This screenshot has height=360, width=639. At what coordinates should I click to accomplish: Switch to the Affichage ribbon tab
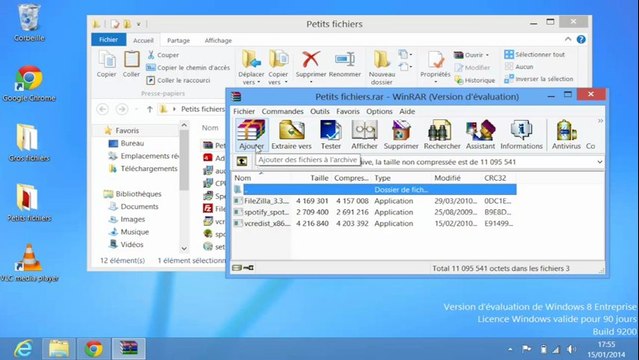[218, 40]
